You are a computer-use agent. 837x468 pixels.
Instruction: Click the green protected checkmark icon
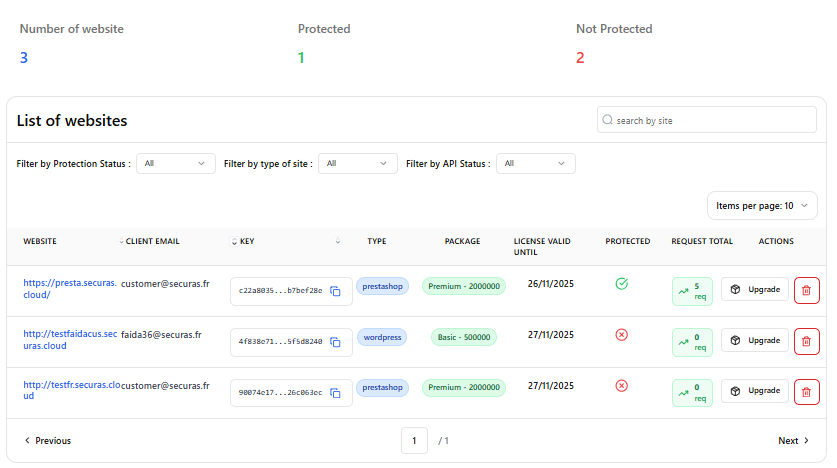click(x=621, y=284)
